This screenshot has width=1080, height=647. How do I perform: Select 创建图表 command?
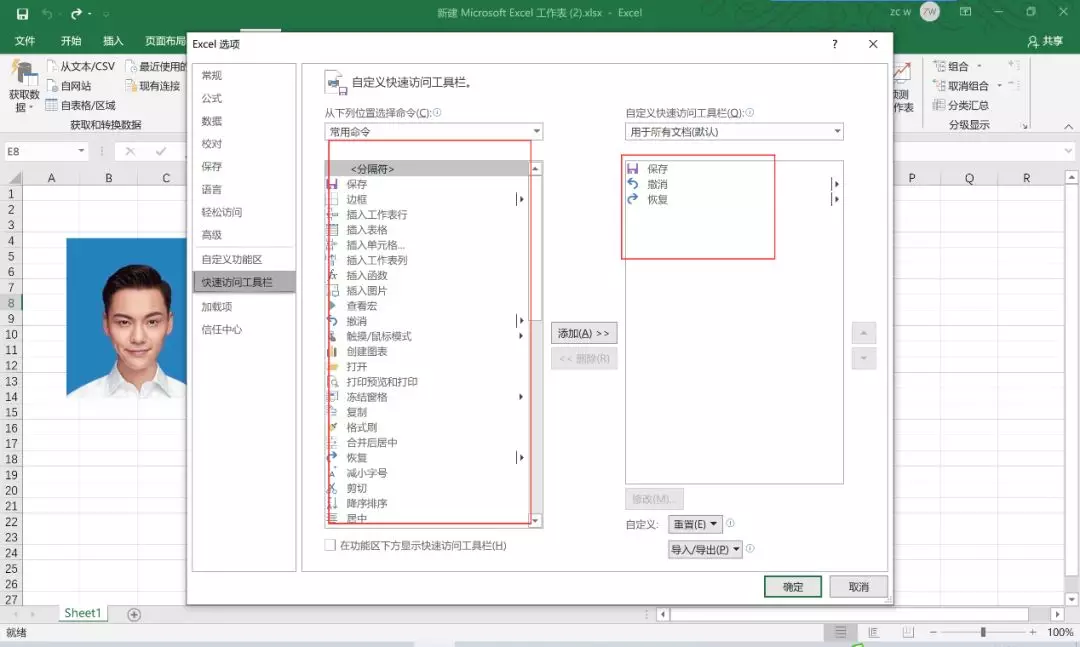[428, 351]
